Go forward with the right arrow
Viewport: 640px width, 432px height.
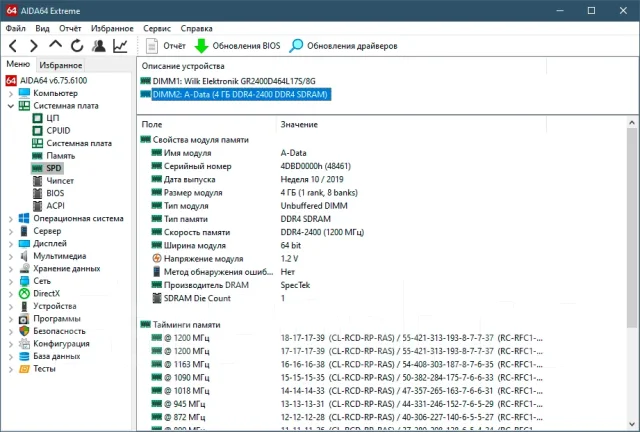34,46
